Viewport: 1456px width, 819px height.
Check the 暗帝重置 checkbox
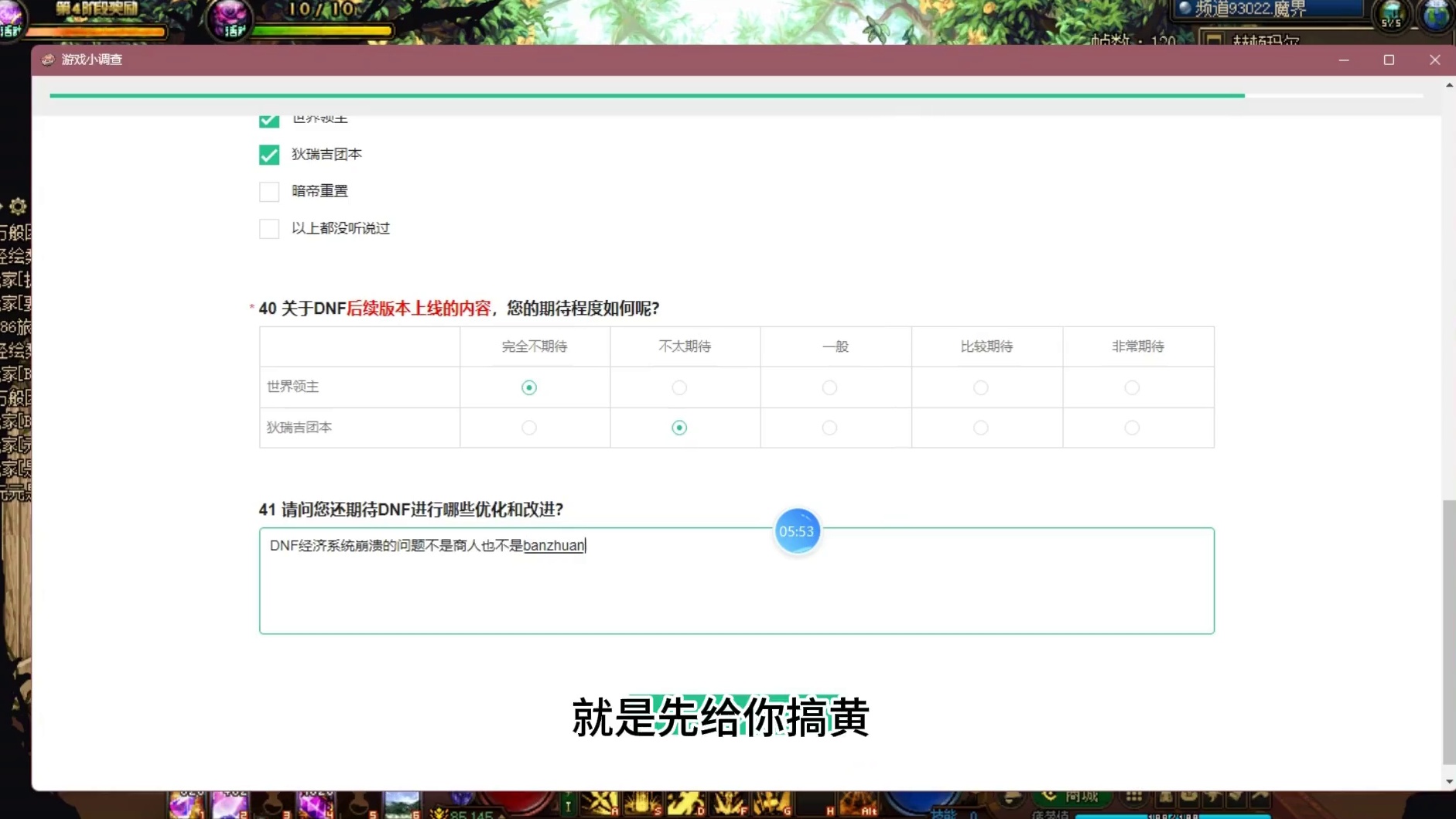[x=268, y=191]
